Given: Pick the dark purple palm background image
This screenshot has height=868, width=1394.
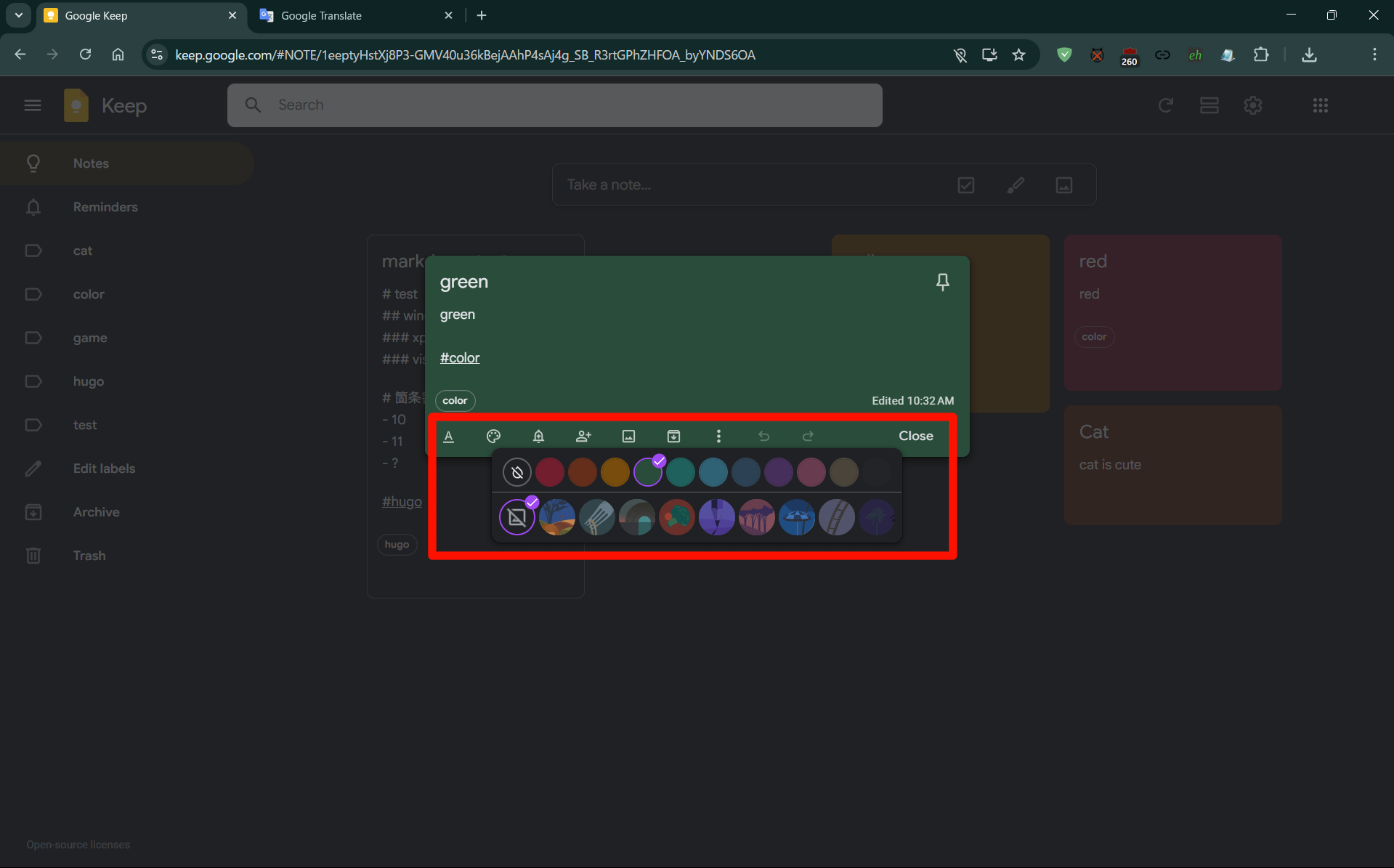Looking at the screenshot, I should coord(877,517).
